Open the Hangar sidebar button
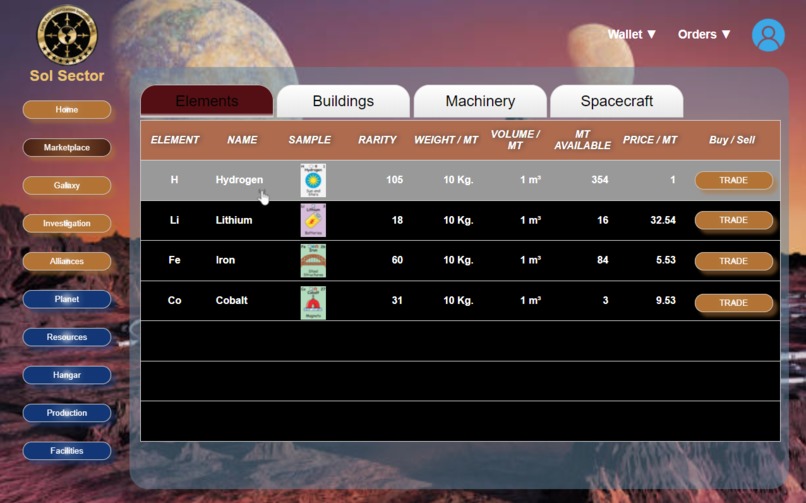 [67, 375]
